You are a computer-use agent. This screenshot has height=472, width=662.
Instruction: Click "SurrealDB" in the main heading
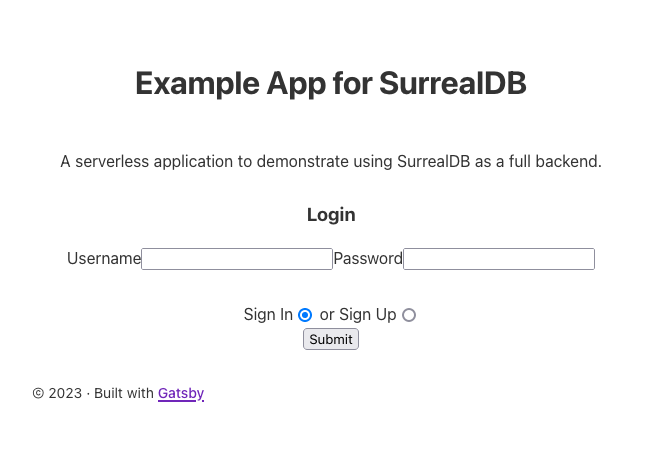(x=452, y=83)
